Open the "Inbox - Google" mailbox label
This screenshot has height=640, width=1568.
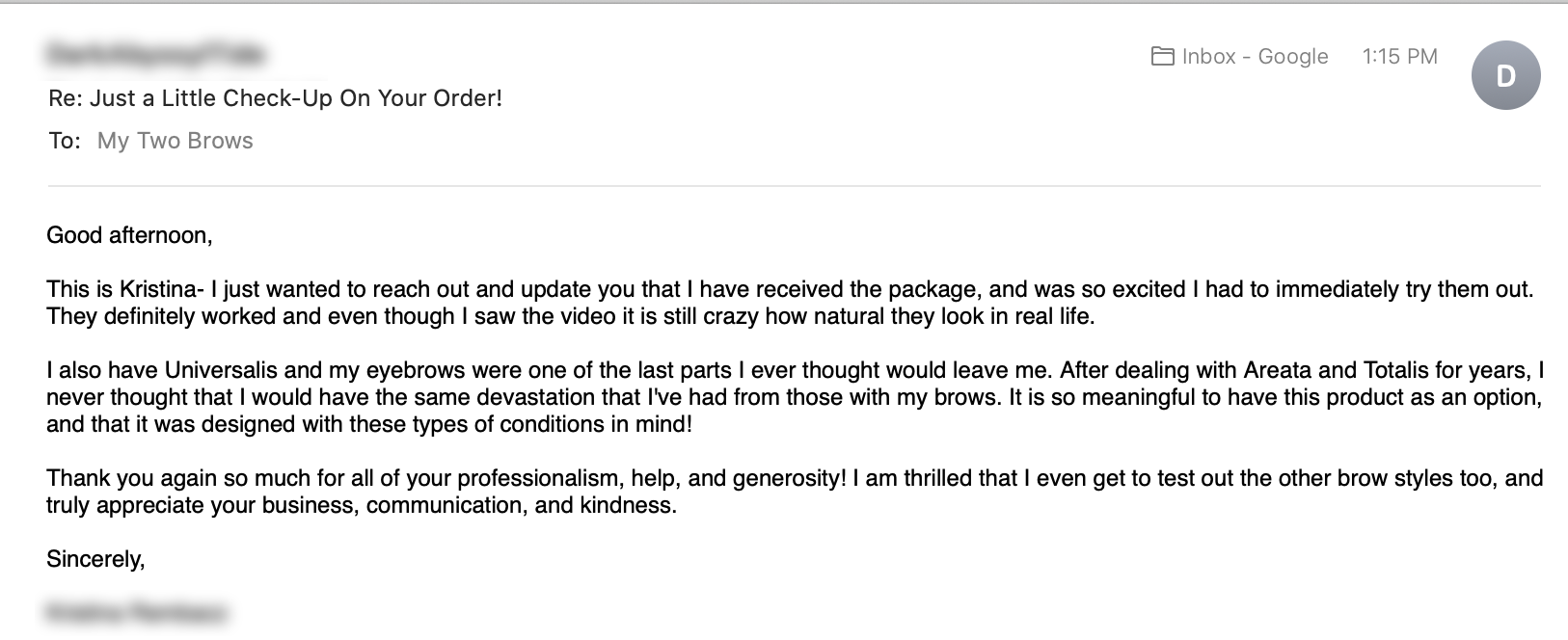[x=1255, y=57]
